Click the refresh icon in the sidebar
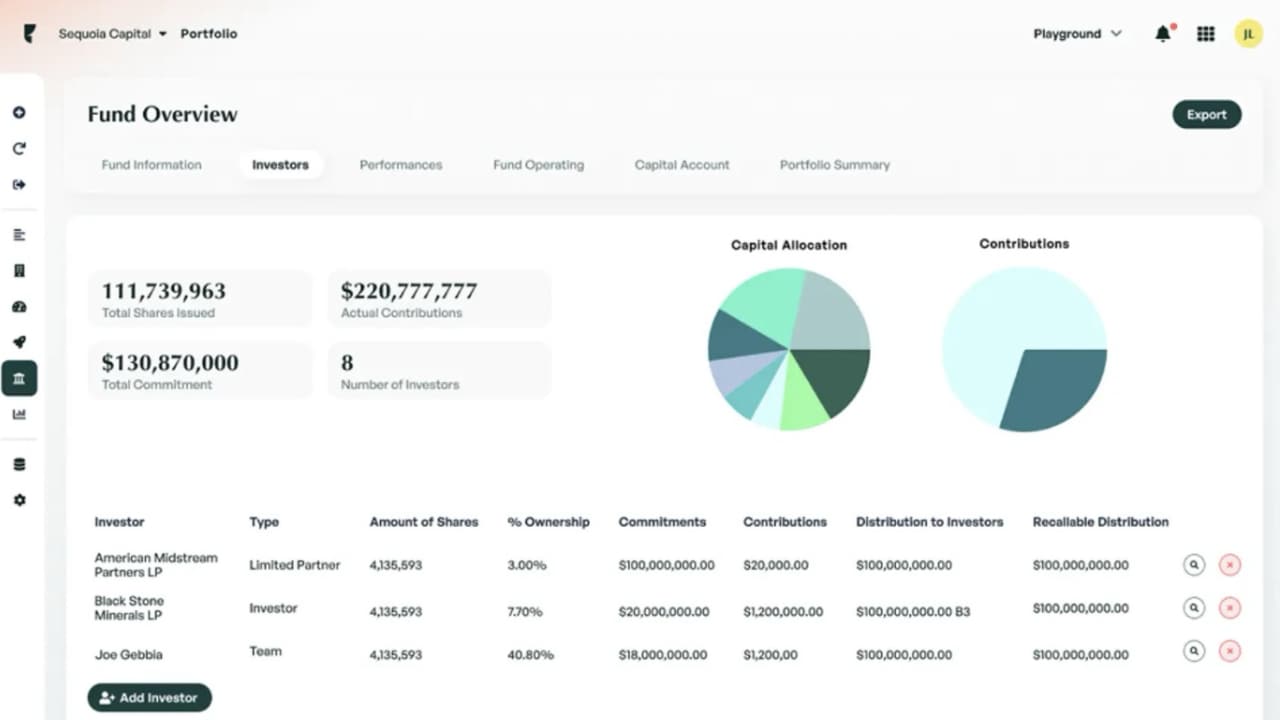 20,148
